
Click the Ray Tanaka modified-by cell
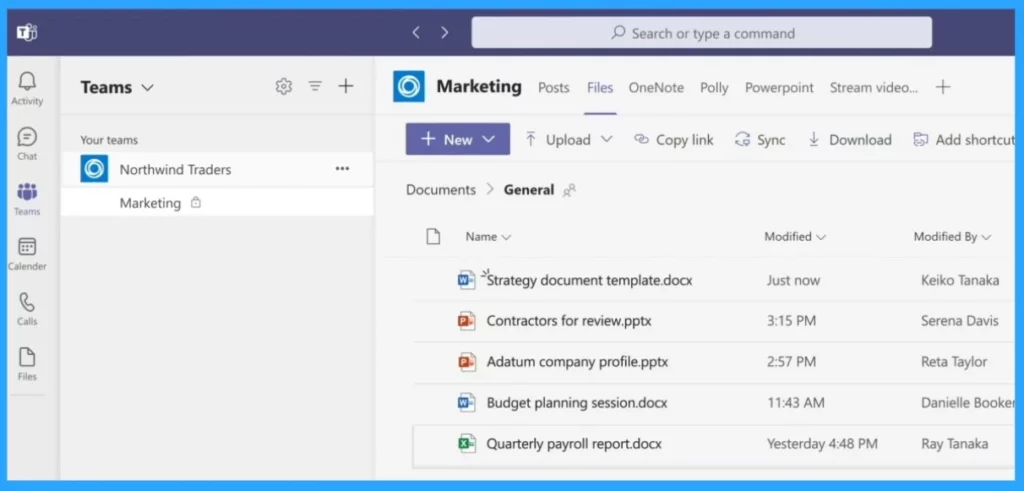pyautogui.click(x=954, y=444)
